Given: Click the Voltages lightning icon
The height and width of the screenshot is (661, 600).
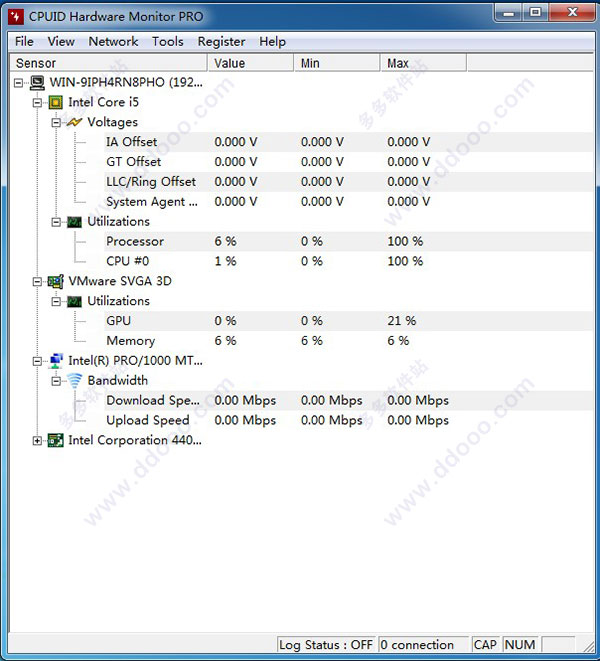Looking at the screenshot, I should pyautogui.click(x=74, y=122).
